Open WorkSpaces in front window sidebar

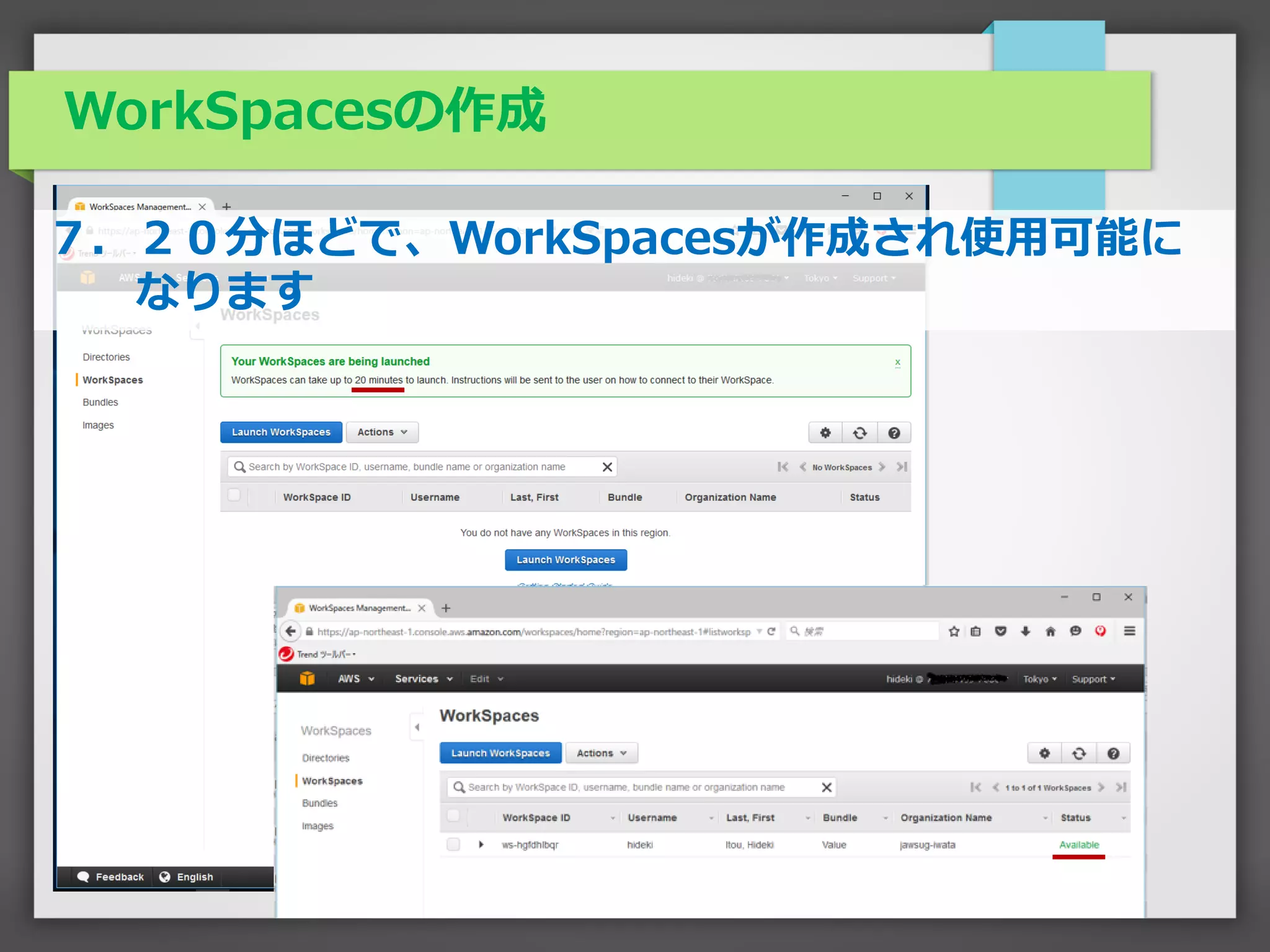click(x=332, y=781)
